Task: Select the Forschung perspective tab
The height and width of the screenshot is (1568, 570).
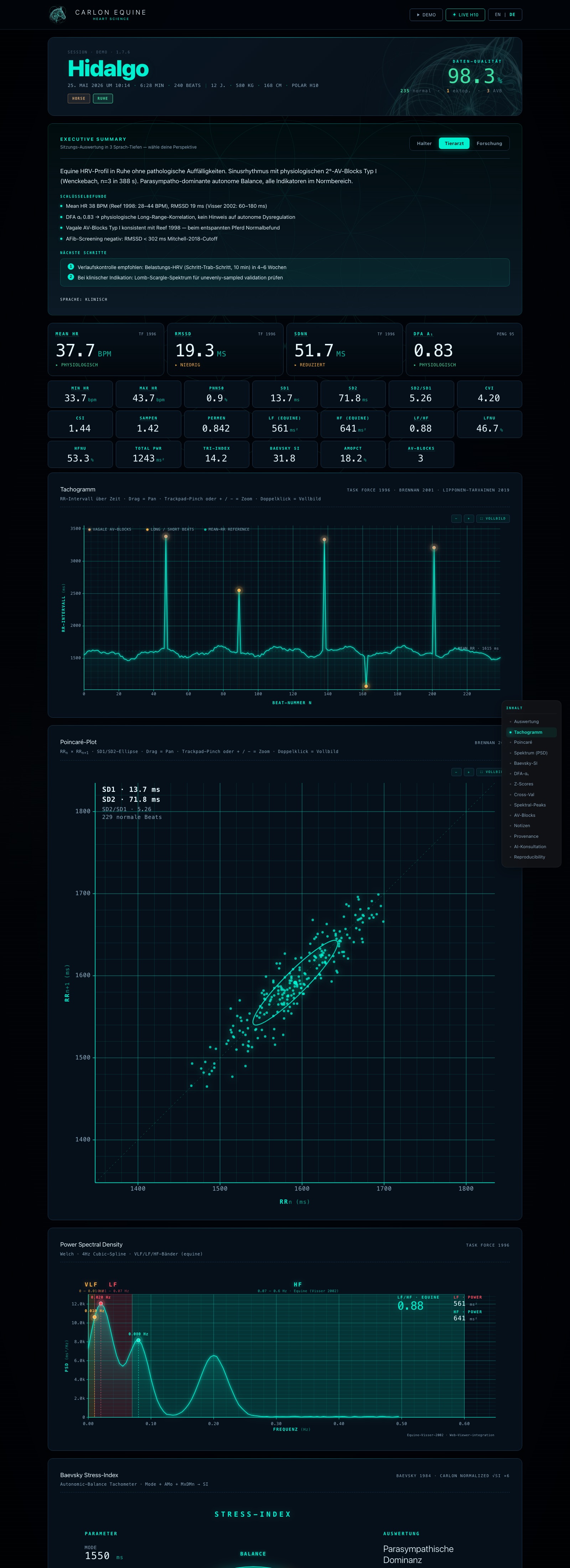Action: pyautogui.click(x=489, y=144)
